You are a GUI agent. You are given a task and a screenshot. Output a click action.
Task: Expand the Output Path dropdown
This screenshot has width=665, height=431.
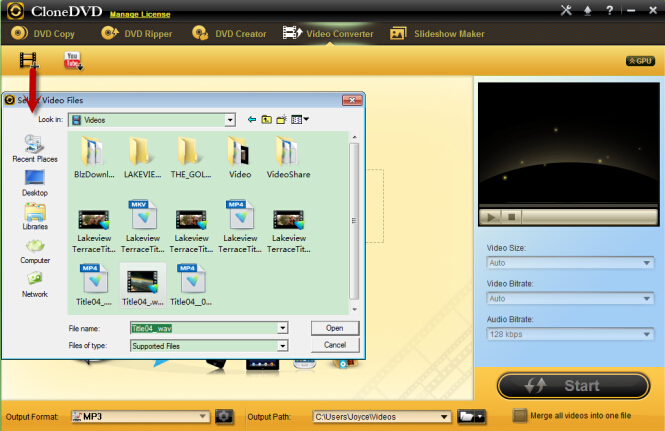coord(444,417)
